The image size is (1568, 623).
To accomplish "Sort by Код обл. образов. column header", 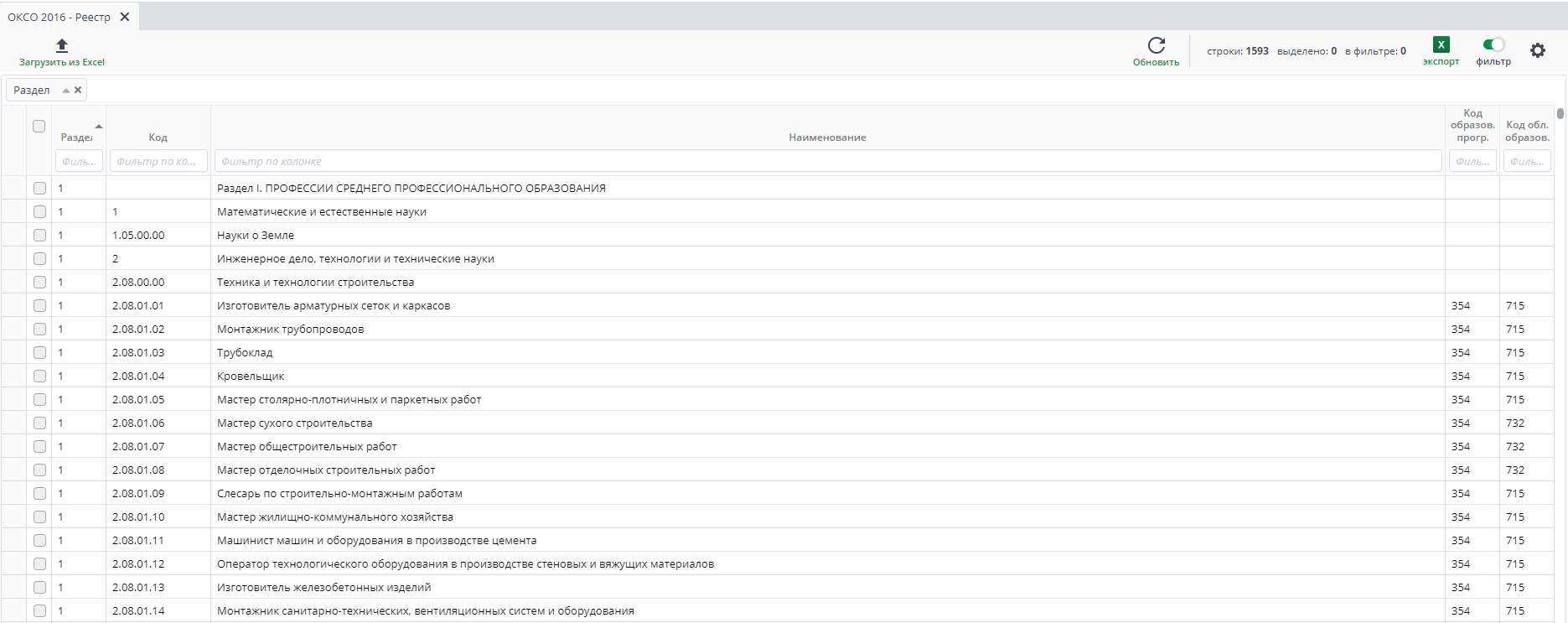I will [1527, 132].
